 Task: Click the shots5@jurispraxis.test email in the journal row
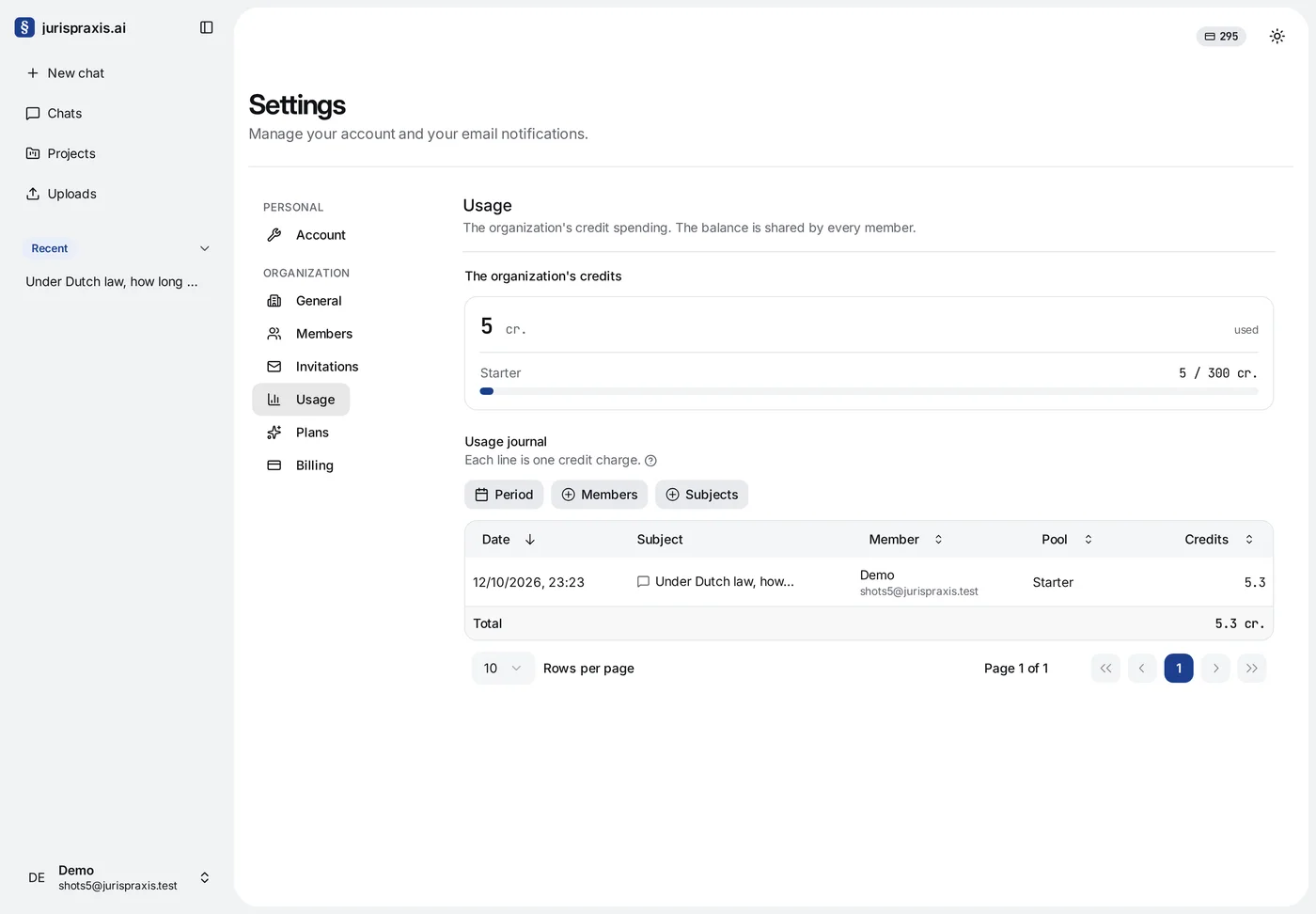click(x=918, y=591)
